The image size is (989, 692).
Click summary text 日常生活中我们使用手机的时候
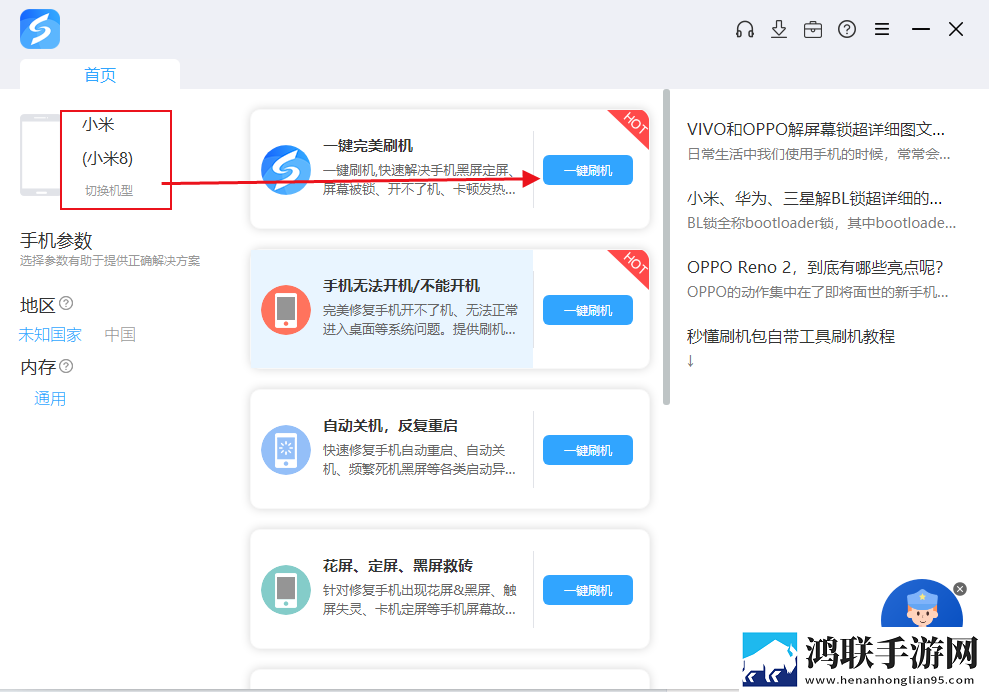pyautogui.click(x=818, y=154)
